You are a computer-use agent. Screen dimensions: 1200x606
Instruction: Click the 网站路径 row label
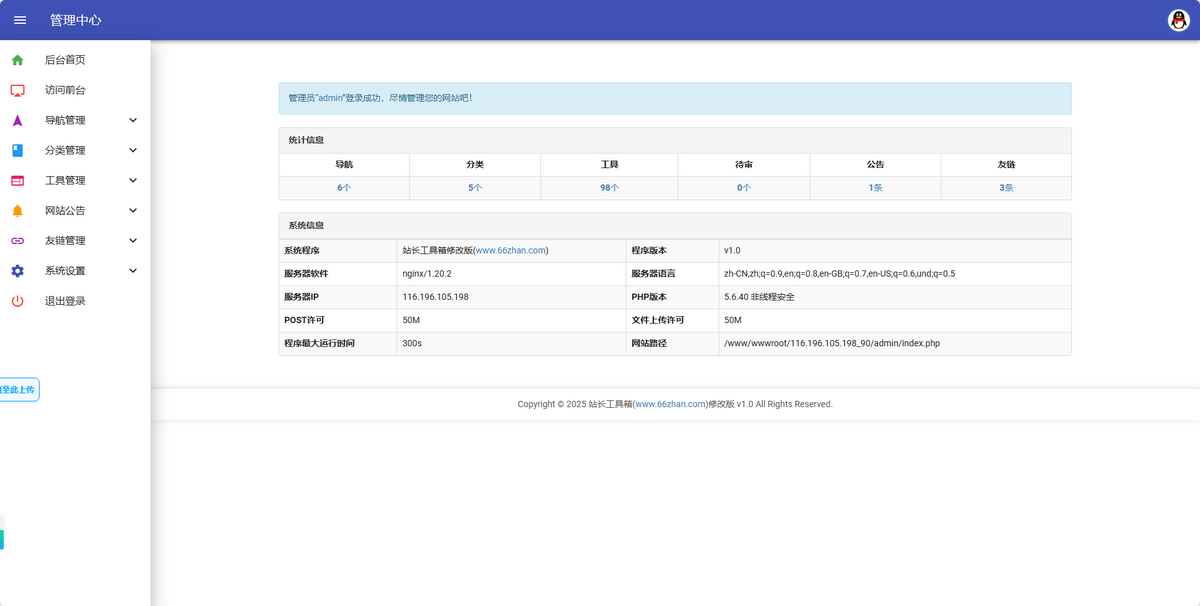[649, 343]
